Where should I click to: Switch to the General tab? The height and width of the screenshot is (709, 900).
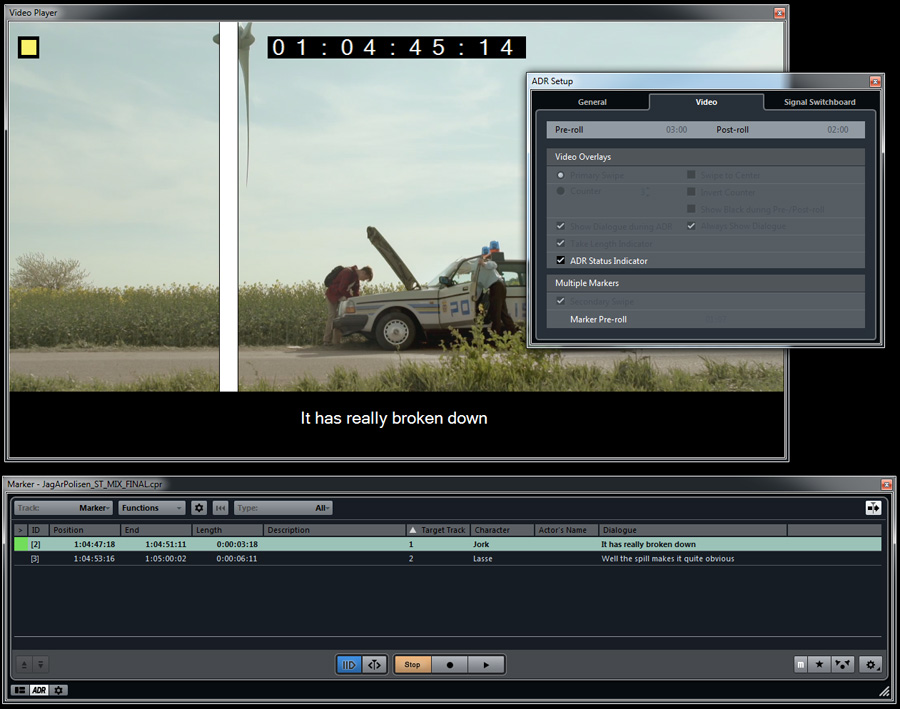(x=591, y=102)
